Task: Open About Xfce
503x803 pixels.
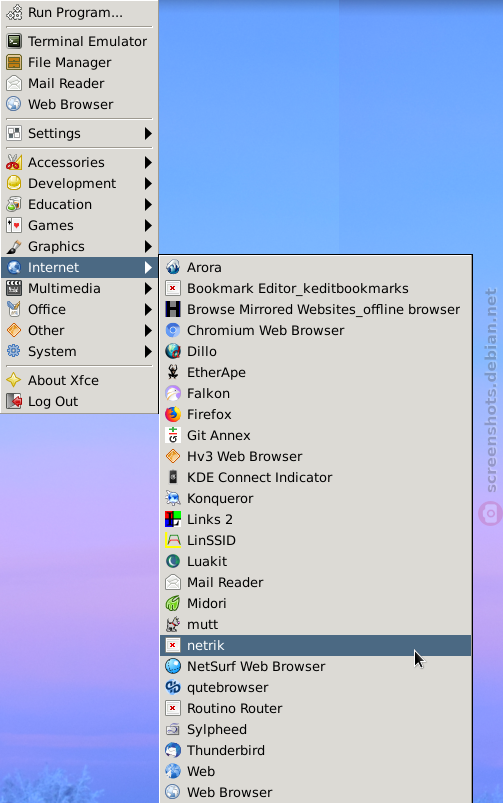Action: coord(79,380)
